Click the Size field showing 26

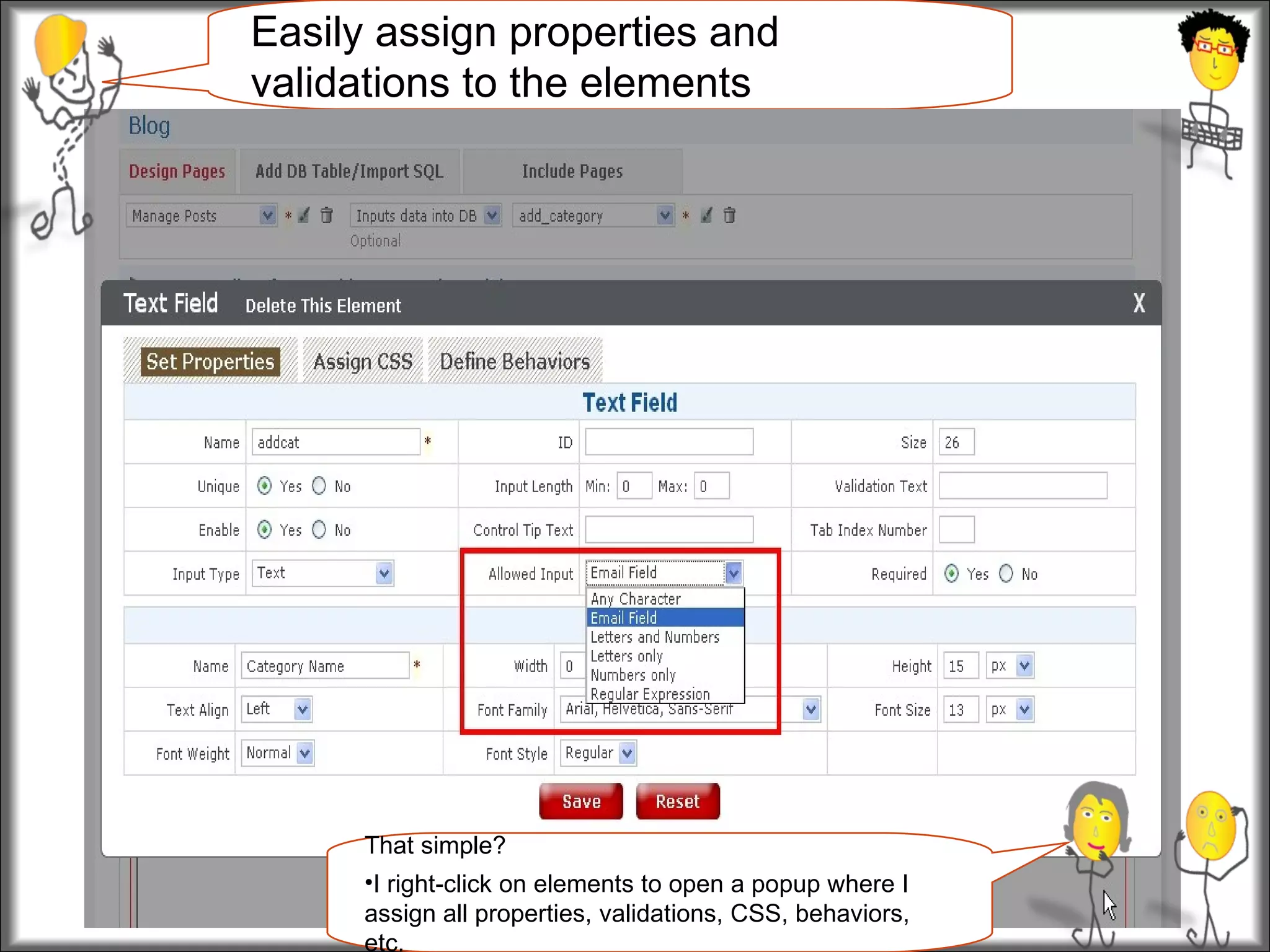pyautogui.click(x=957, y=442)
